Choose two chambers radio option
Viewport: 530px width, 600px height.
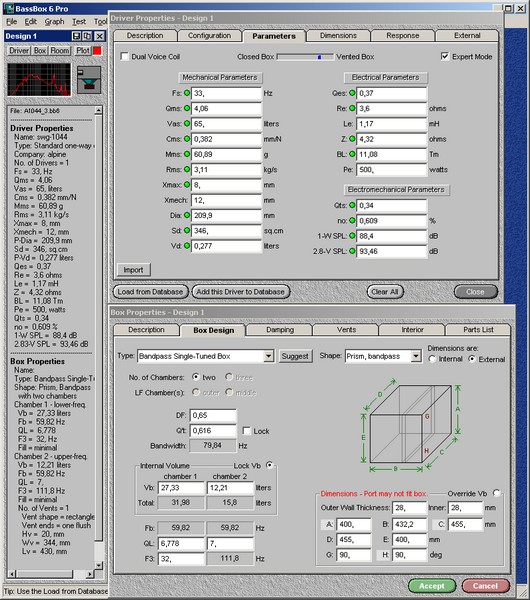tap(196, 377)
